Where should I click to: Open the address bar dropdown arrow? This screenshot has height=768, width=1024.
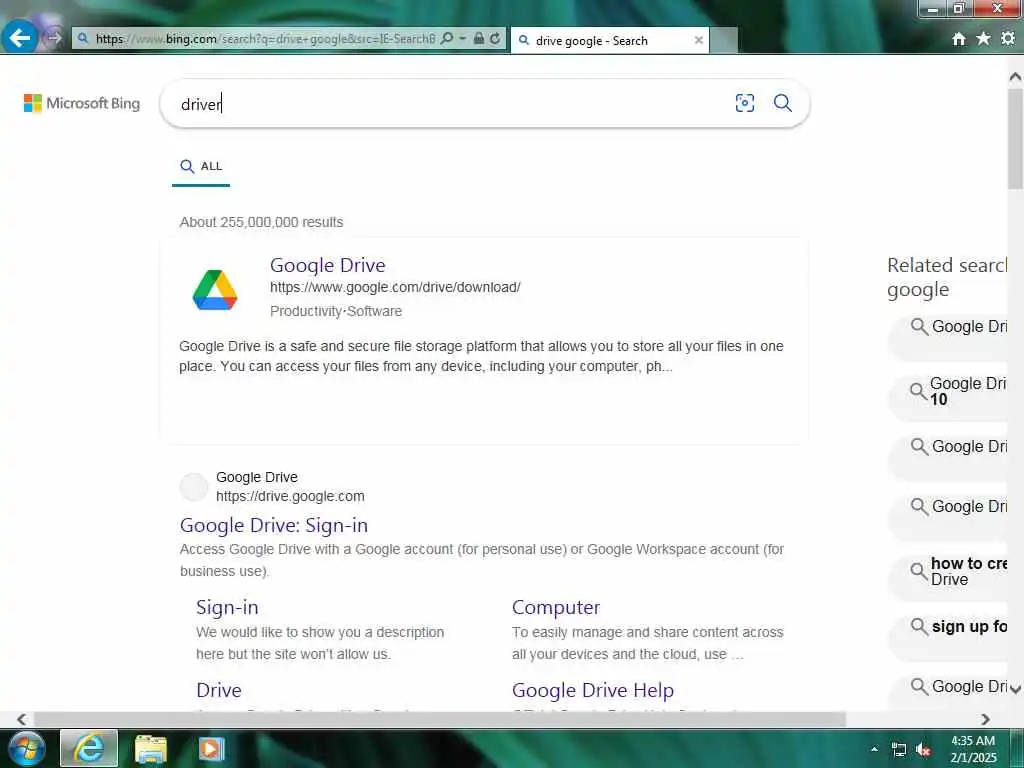tap(463, 39)
